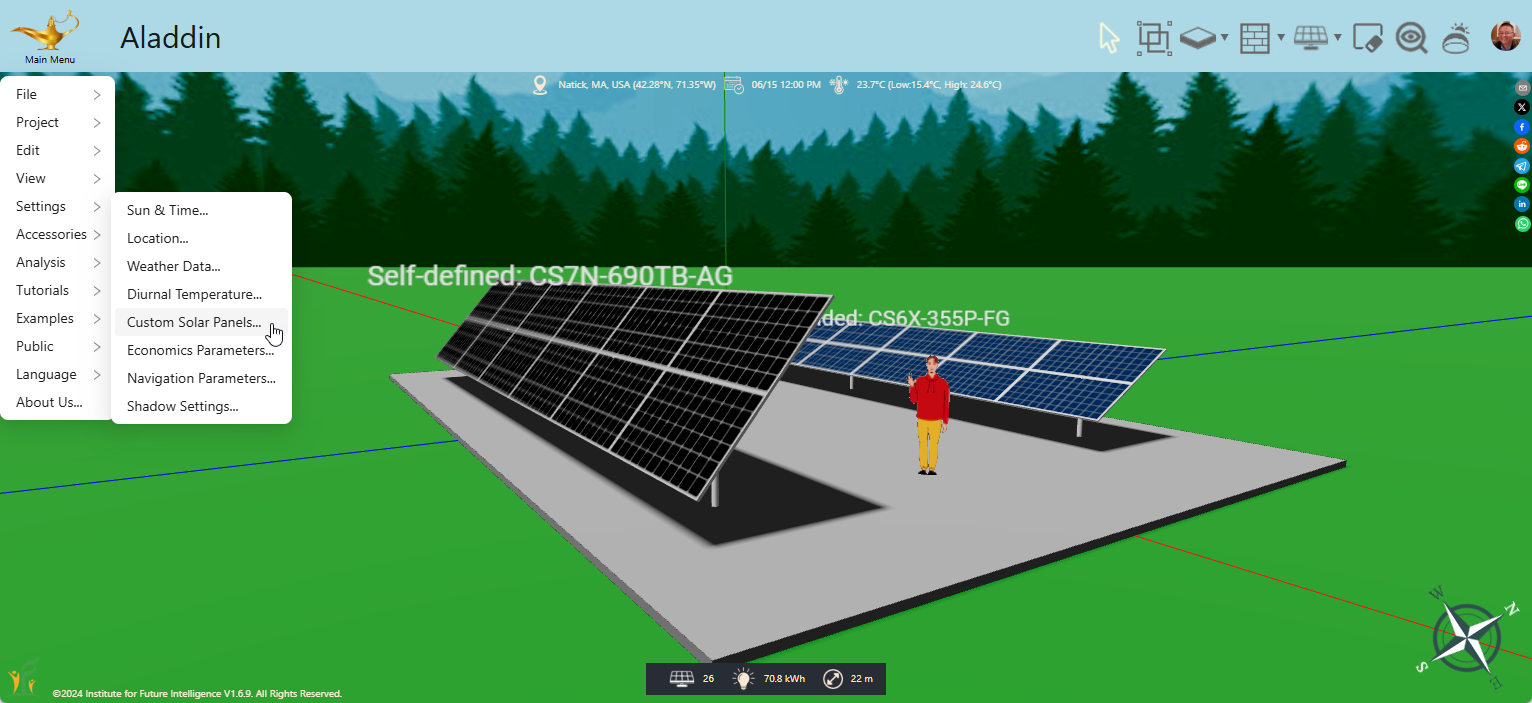
Task: Open Location... settings
Action: (201, 239)
